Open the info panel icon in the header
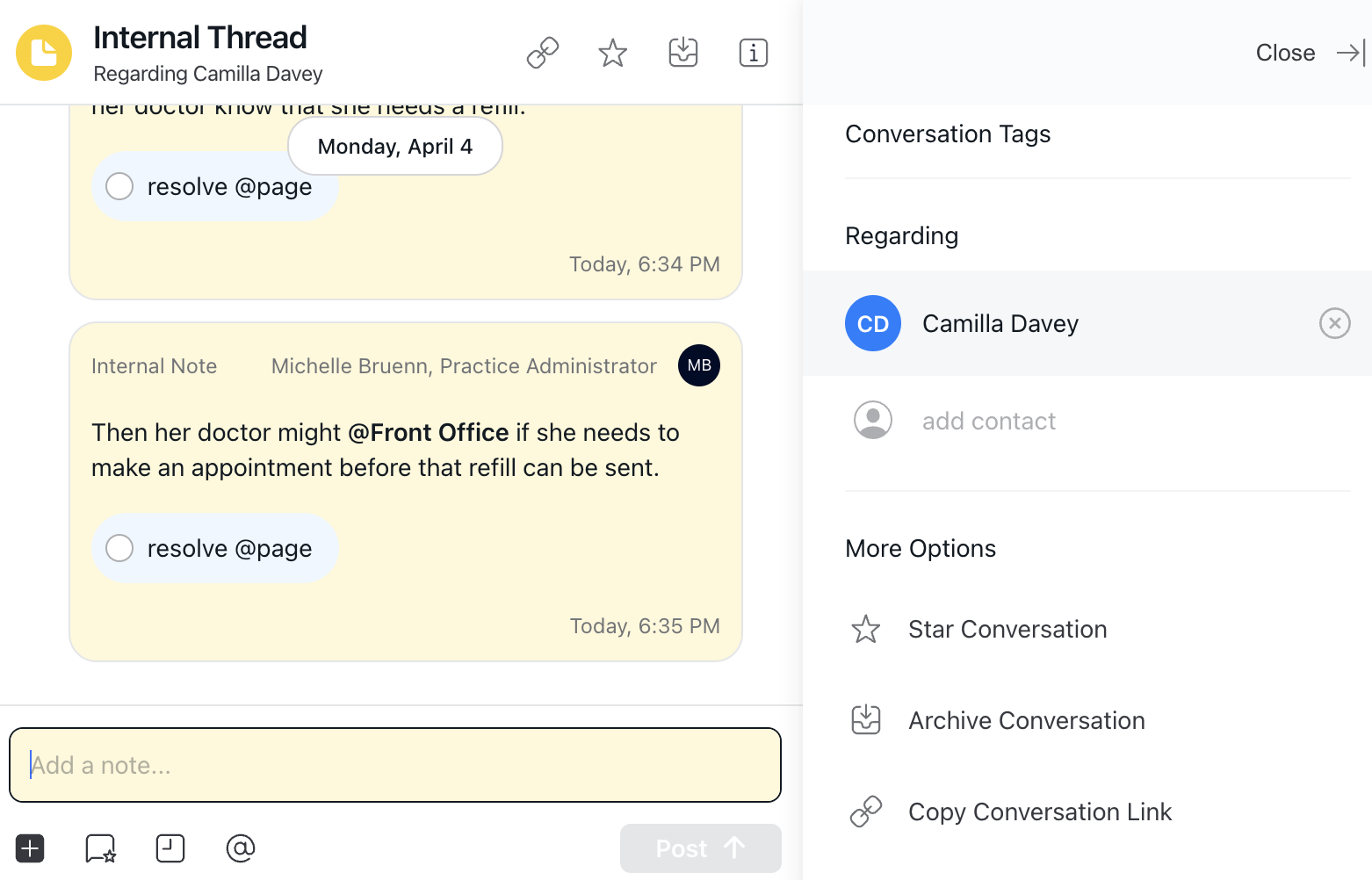1372x880 pixels. coord(753,53)
